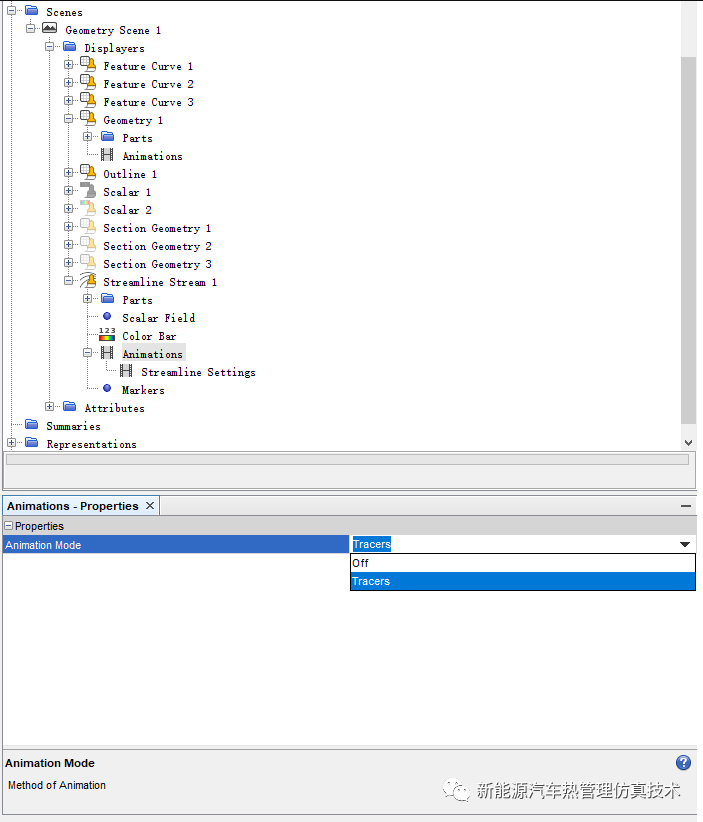Expand the Scalar 1 node
This screenshot has width=703, height=822.
(x=69, y=190)
